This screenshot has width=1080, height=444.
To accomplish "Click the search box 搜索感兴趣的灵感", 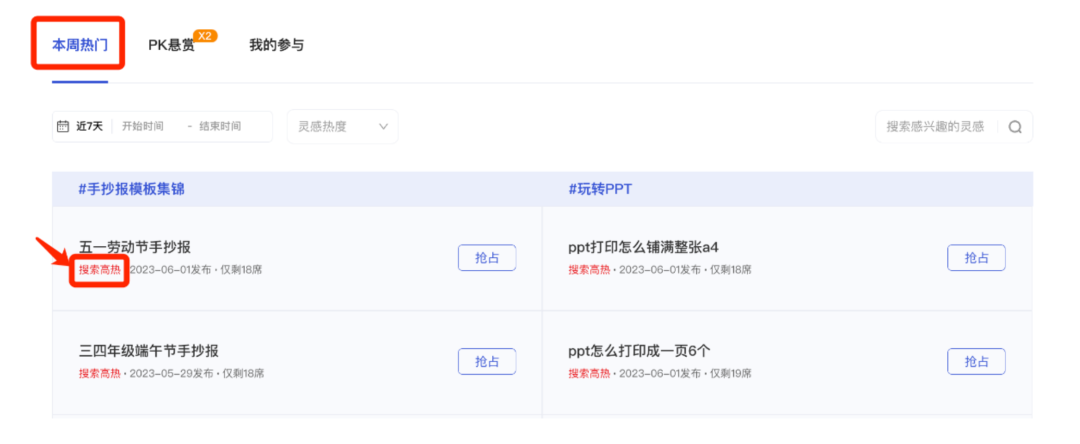I will tap(935, 127).
